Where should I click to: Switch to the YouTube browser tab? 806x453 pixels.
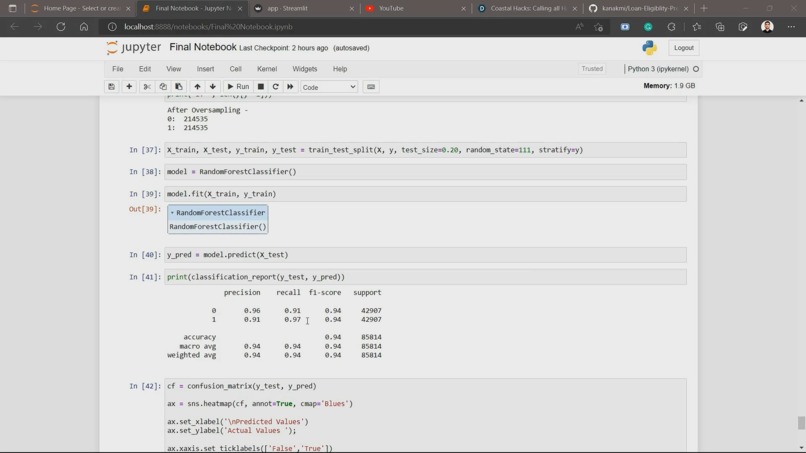[x=415, y=8]
